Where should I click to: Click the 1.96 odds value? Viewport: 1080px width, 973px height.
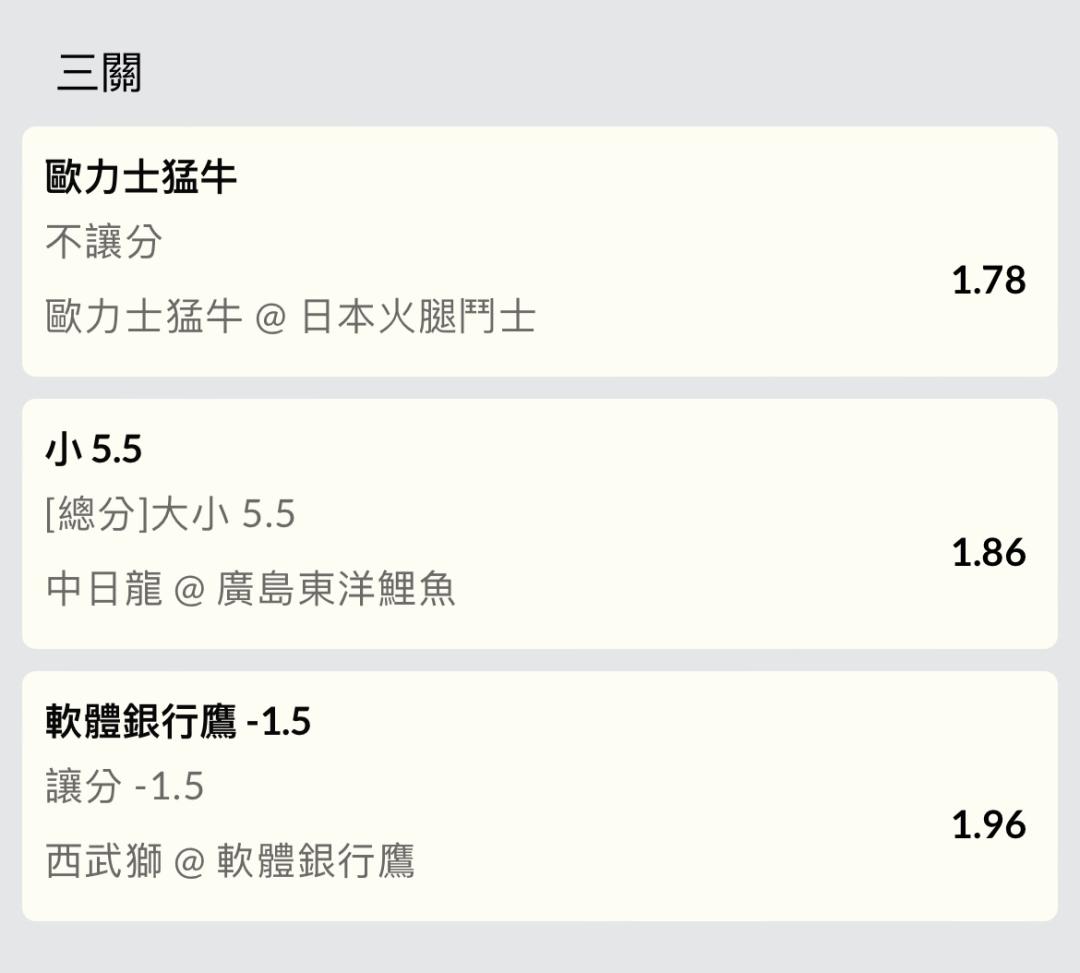(x=988, y=825)
